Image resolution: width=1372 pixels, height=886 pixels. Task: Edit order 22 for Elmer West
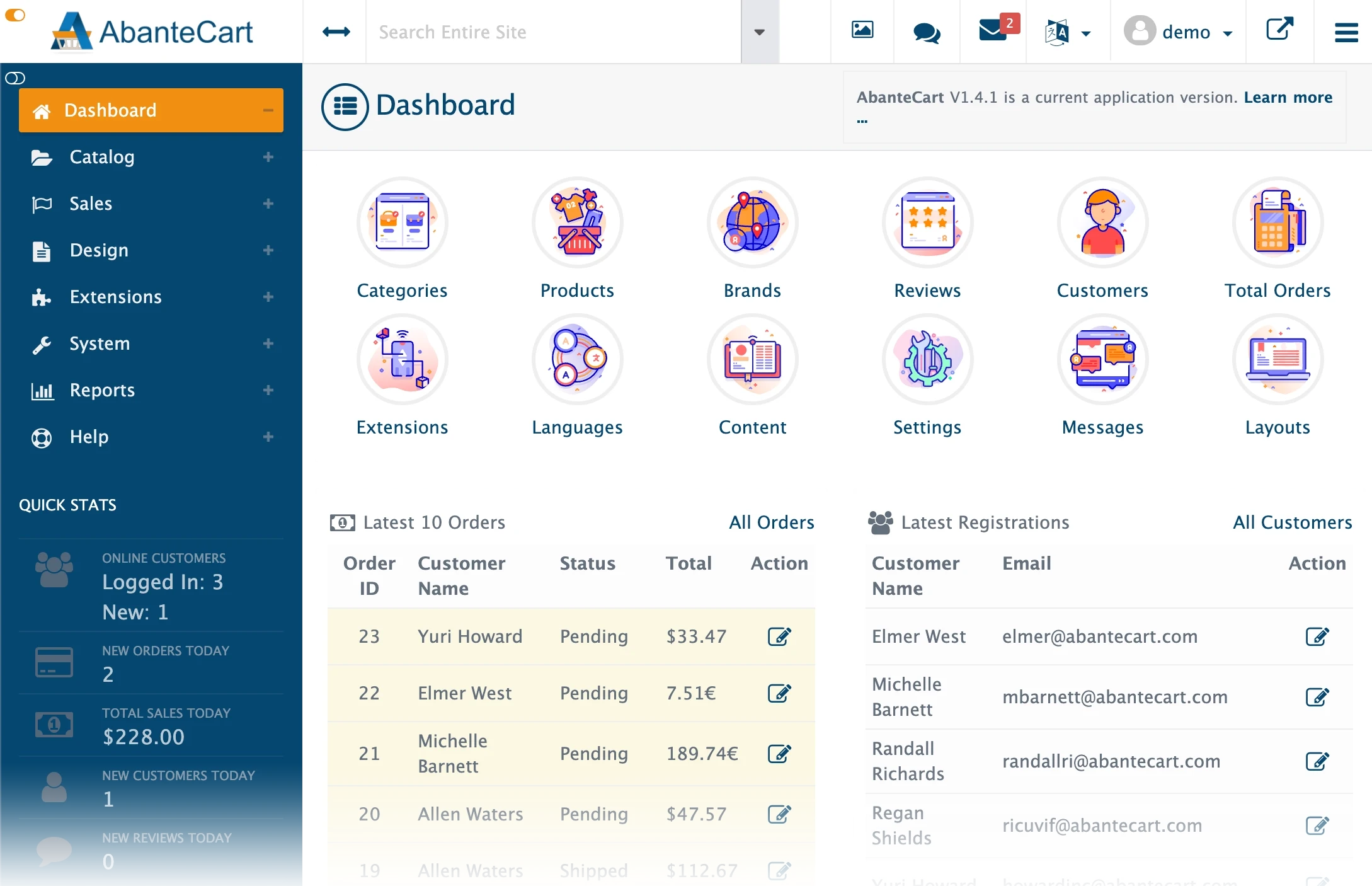[x=779, y=693]
